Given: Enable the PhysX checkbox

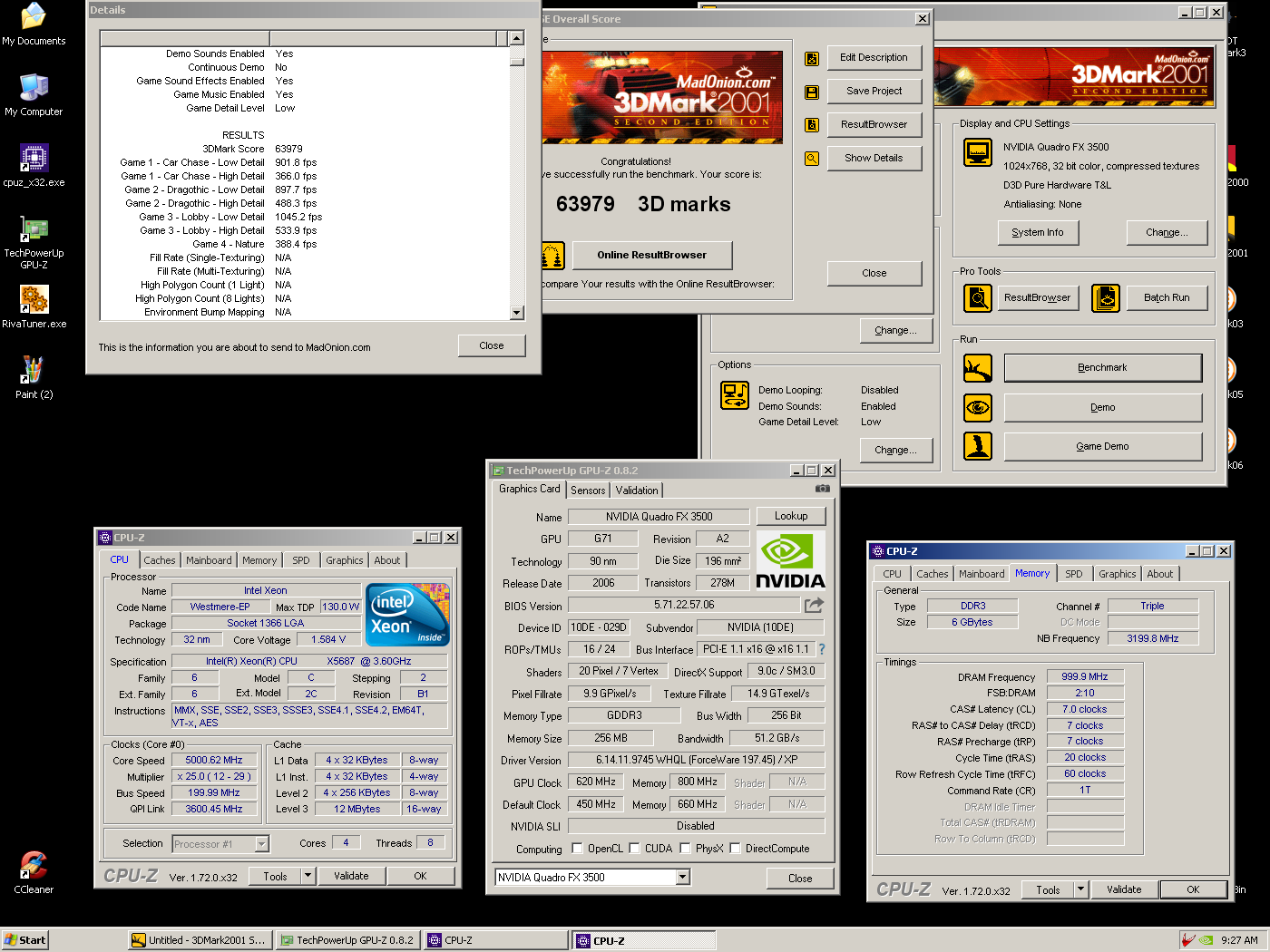Looking at the screenshot, I should point(685,849).
